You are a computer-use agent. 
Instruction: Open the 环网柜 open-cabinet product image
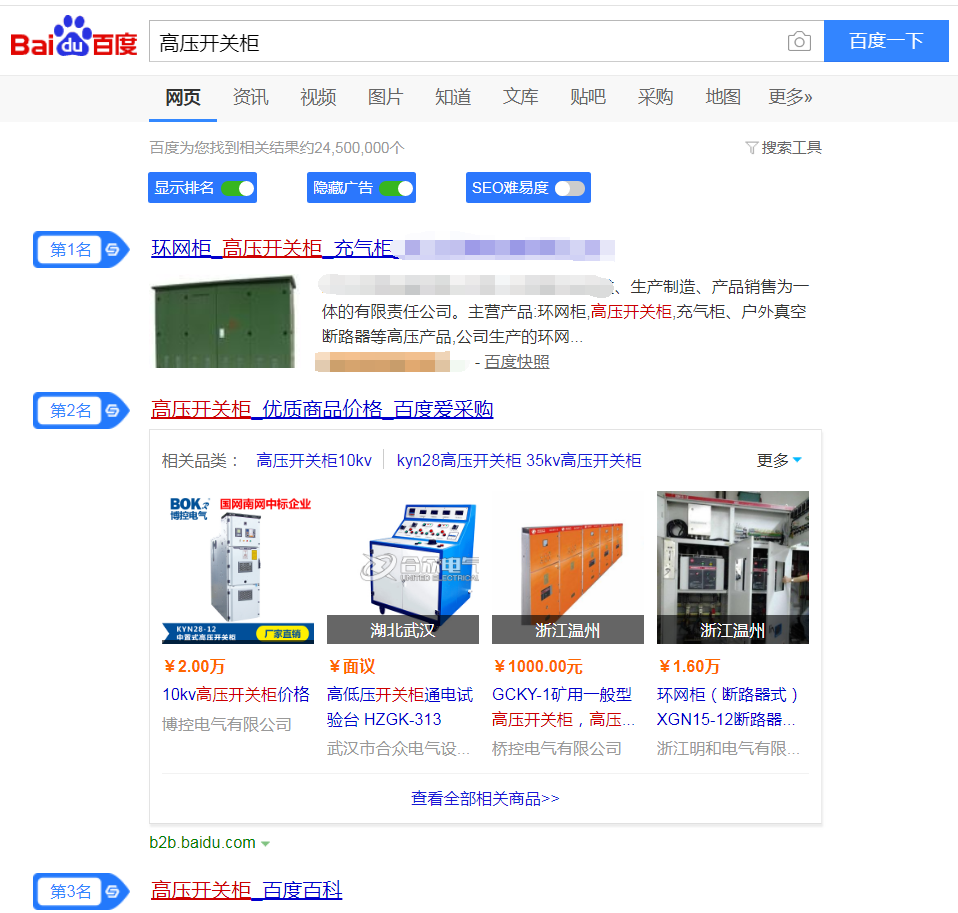click(733, 568)
